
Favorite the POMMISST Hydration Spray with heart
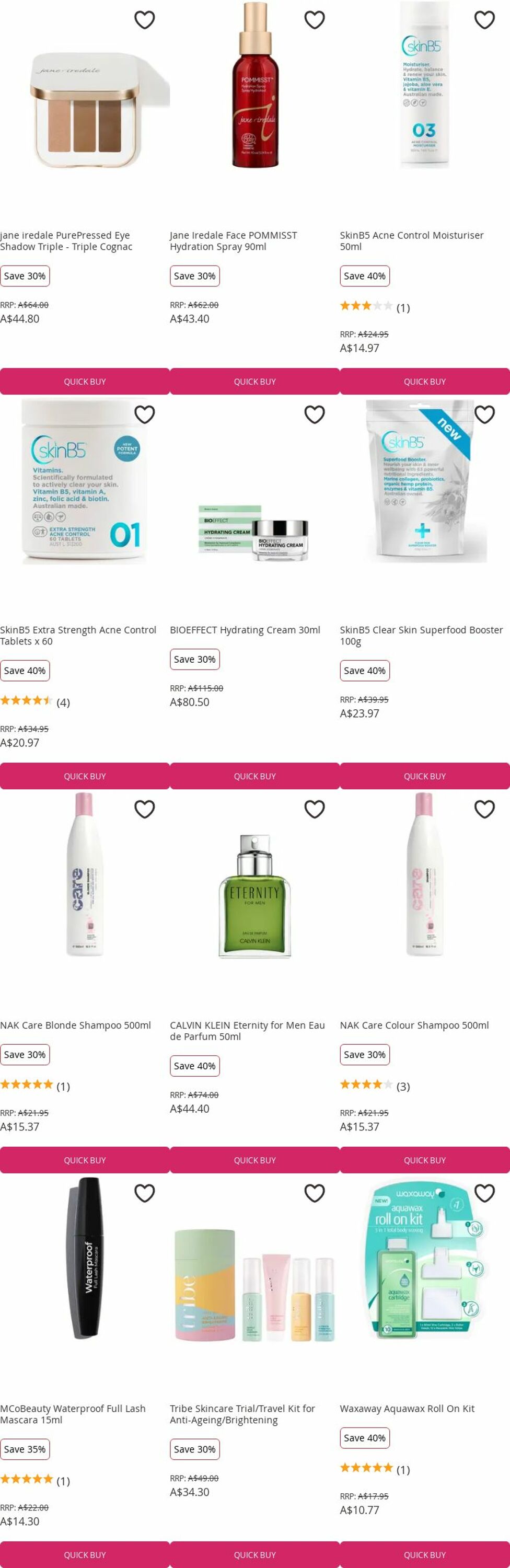314,20
